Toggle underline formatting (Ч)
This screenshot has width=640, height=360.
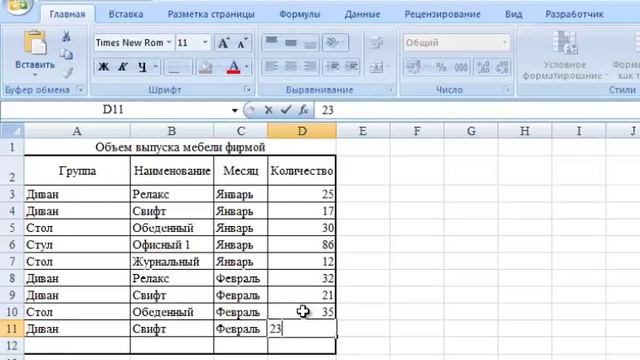142,67
